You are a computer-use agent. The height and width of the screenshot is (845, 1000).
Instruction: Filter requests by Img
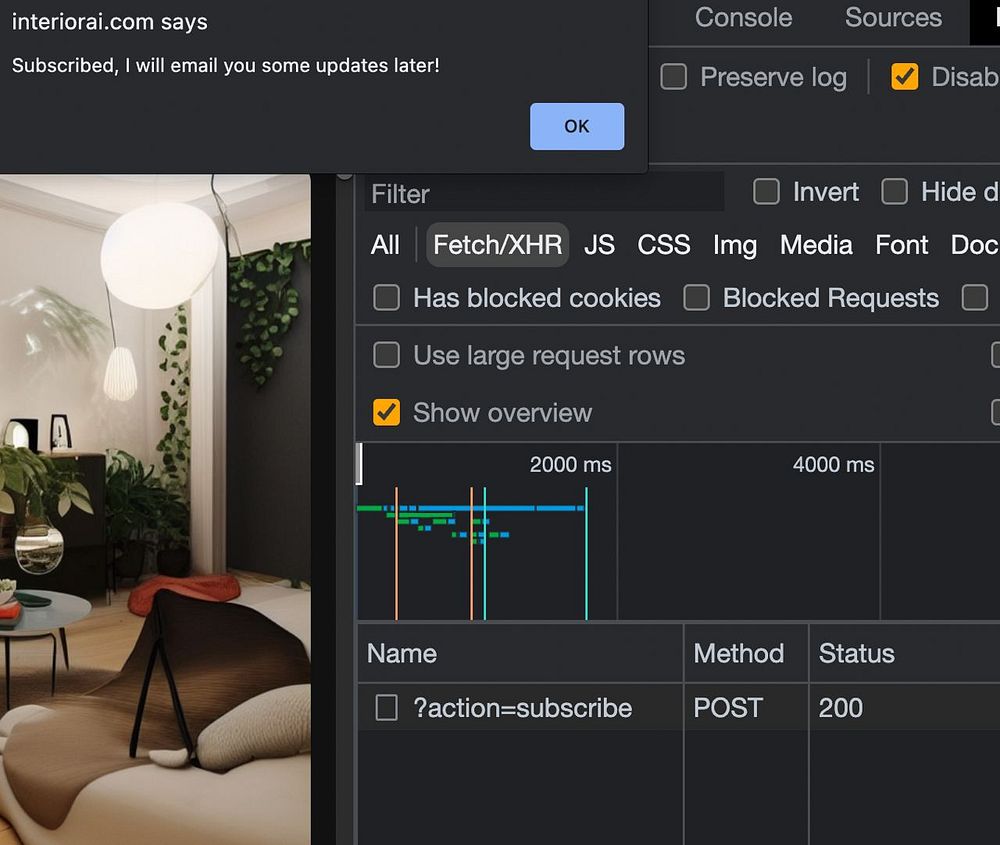pos(735,245)
